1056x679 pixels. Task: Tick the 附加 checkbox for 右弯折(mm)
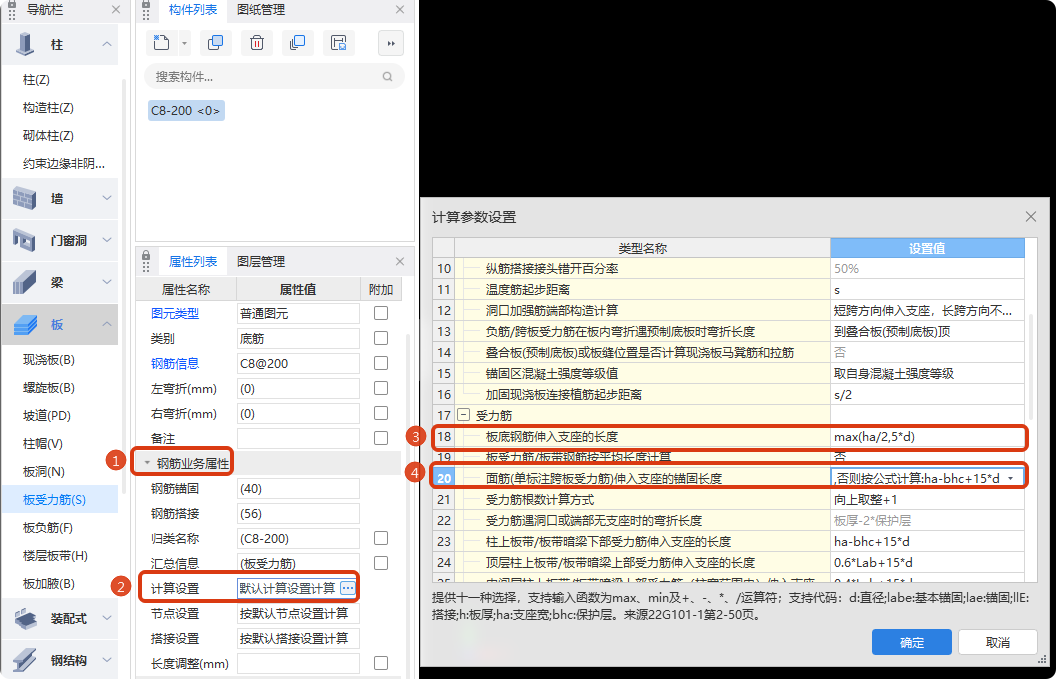click(381, 413)
